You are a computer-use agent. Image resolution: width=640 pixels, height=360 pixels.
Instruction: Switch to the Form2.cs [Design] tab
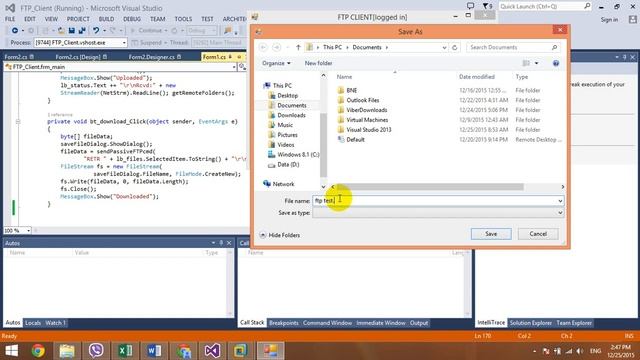78,57
